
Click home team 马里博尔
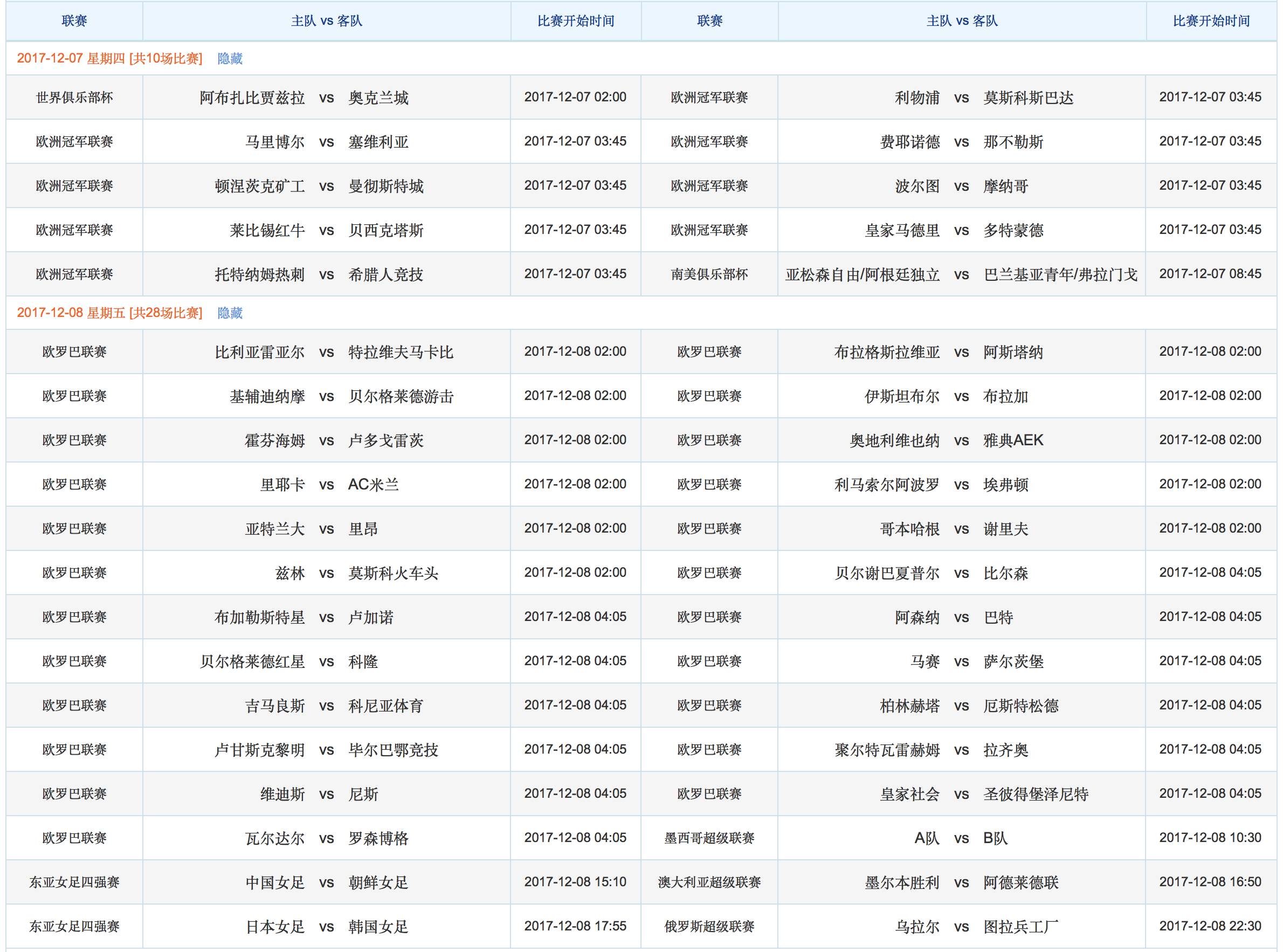click(x=275, y=142)
